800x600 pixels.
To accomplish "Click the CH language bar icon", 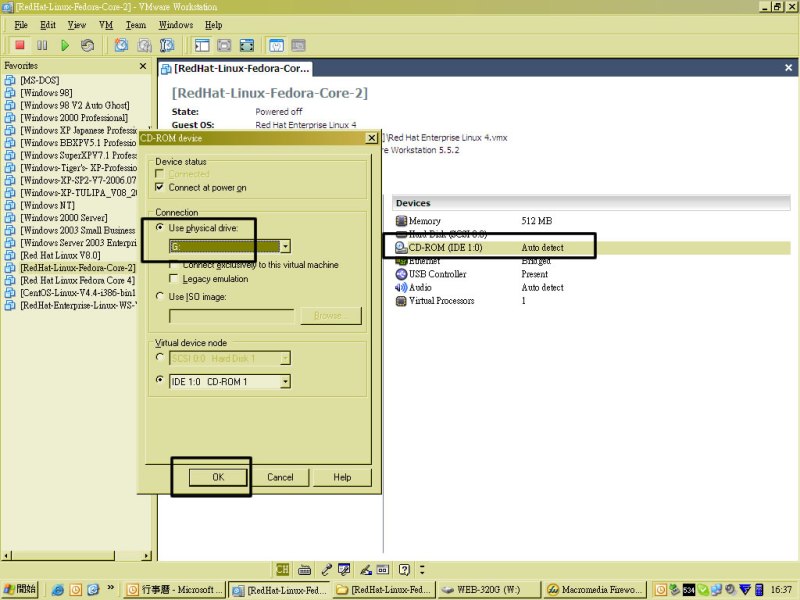I will 282,569.
